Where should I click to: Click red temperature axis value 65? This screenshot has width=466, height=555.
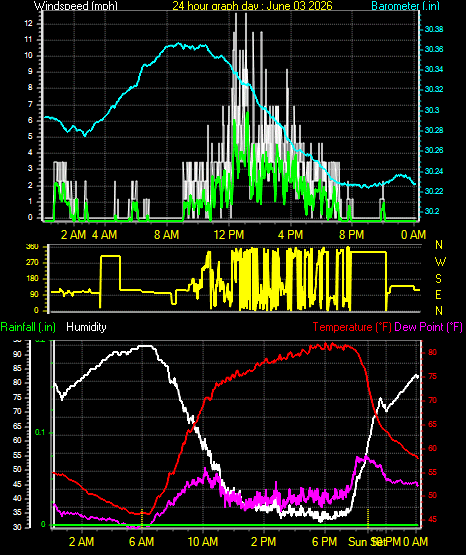432,424
